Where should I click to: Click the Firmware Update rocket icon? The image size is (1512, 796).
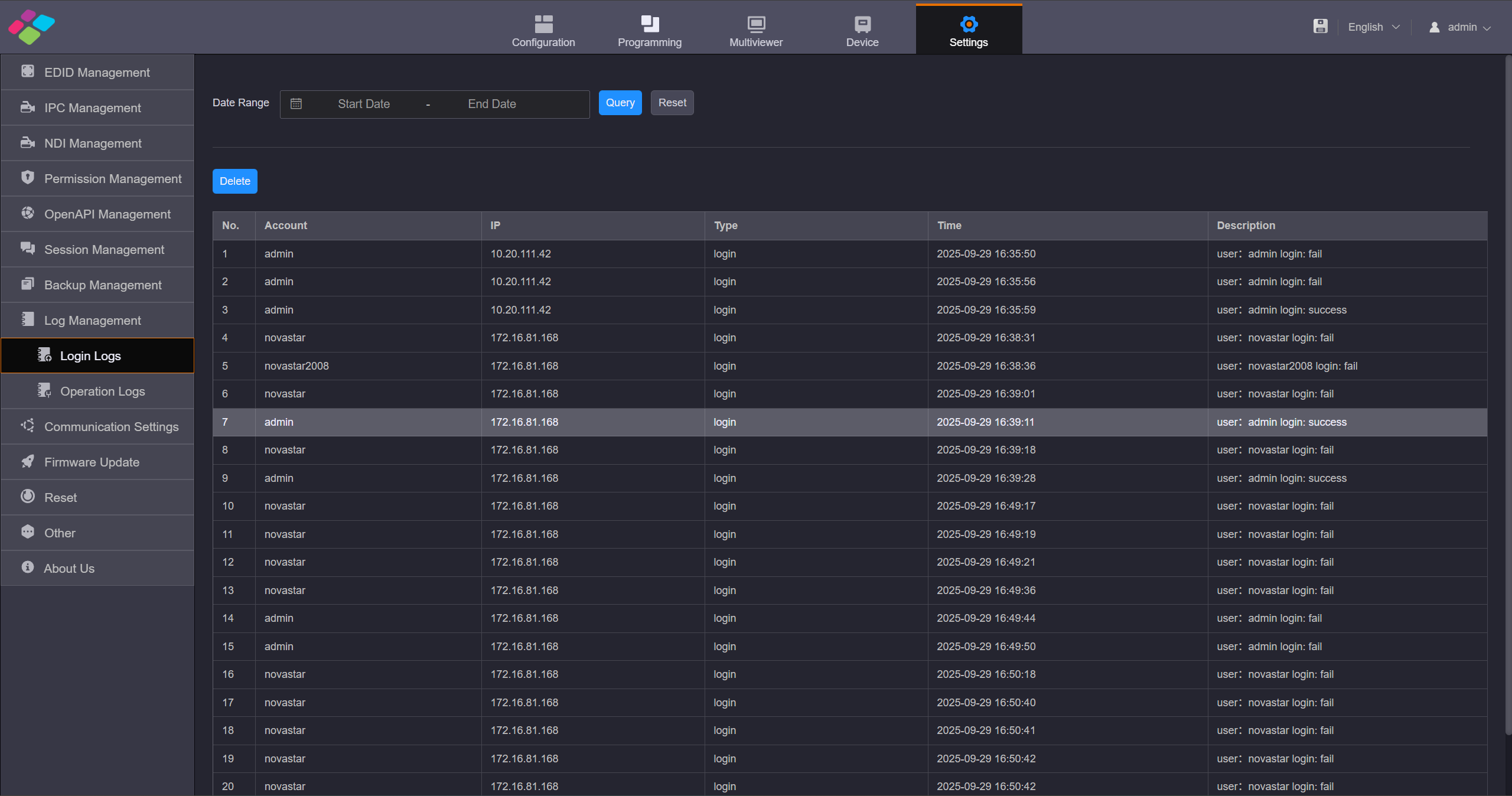(28, 462)
